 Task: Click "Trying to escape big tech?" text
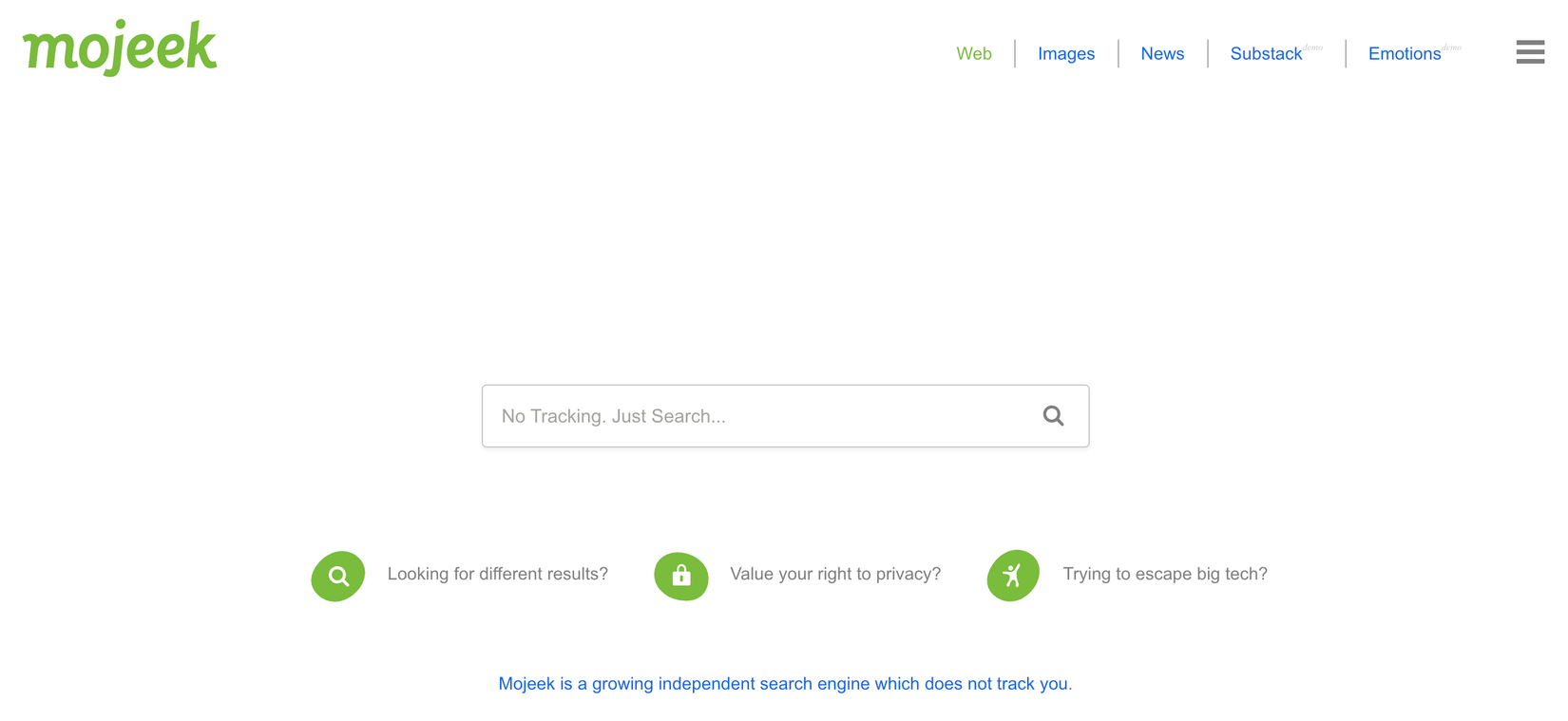[1164, 574]
